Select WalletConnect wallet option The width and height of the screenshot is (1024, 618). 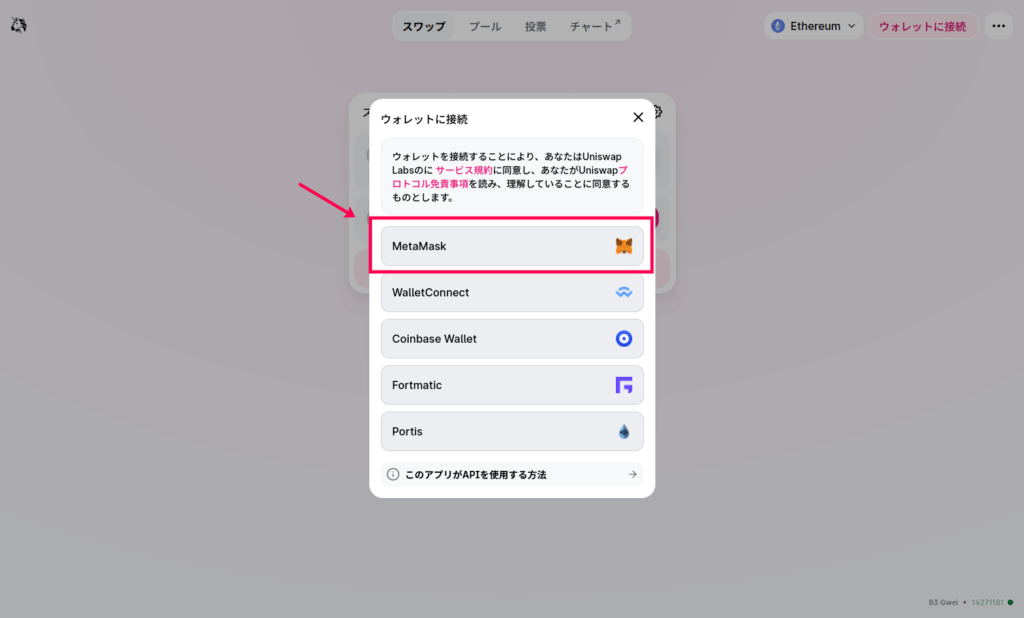(512, 293)
